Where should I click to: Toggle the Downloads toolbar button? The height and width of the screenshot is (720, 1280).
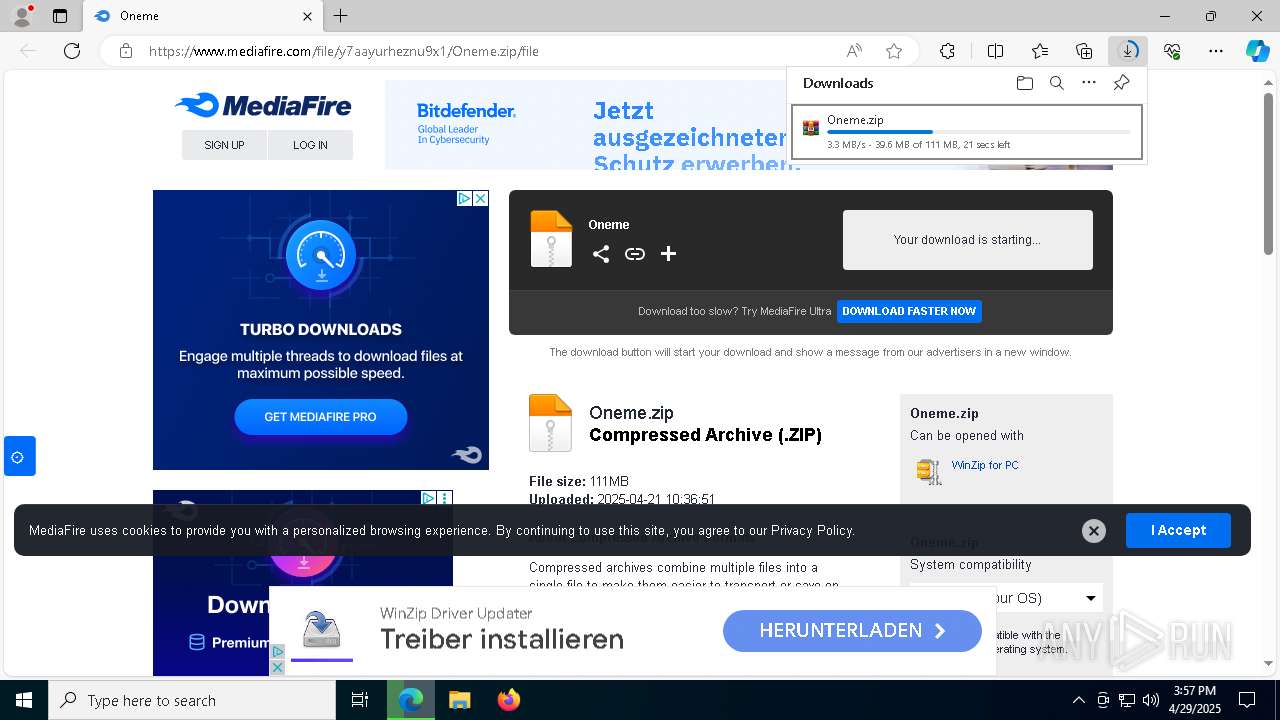tap(1128, 51)
